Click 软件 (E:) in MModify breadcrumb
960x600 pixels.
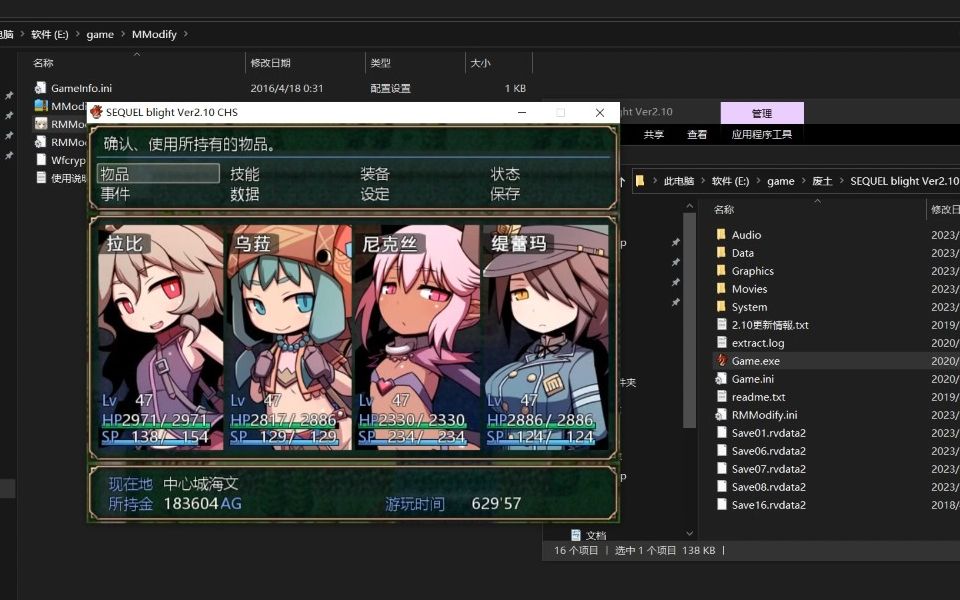click(50, 34)
